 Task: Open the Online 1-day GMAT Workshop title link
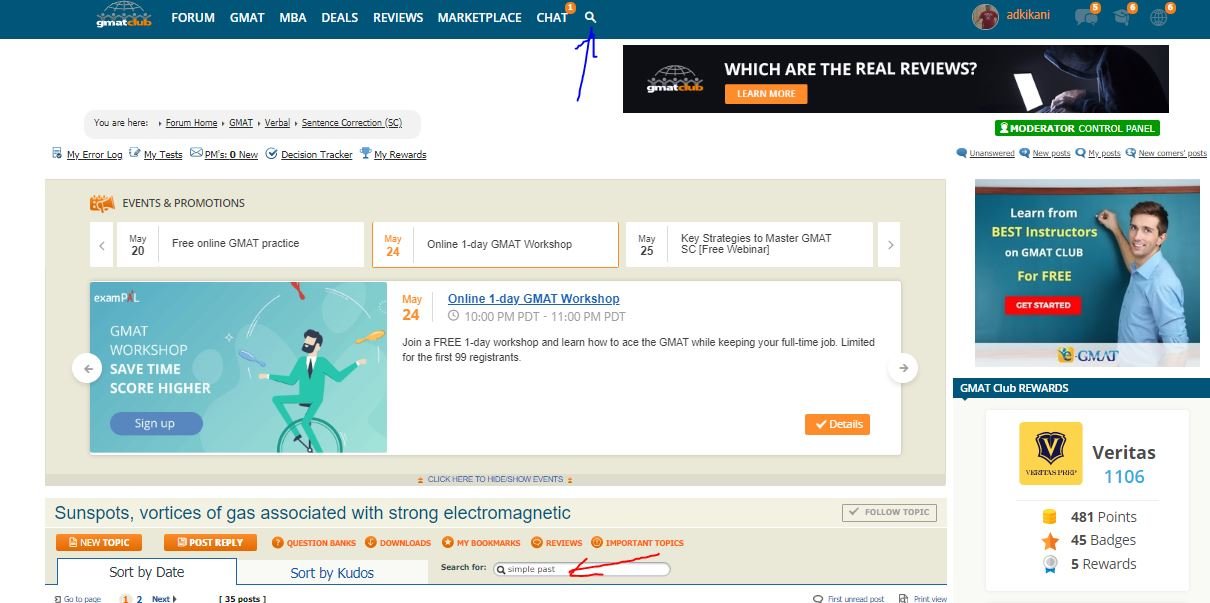534,299
